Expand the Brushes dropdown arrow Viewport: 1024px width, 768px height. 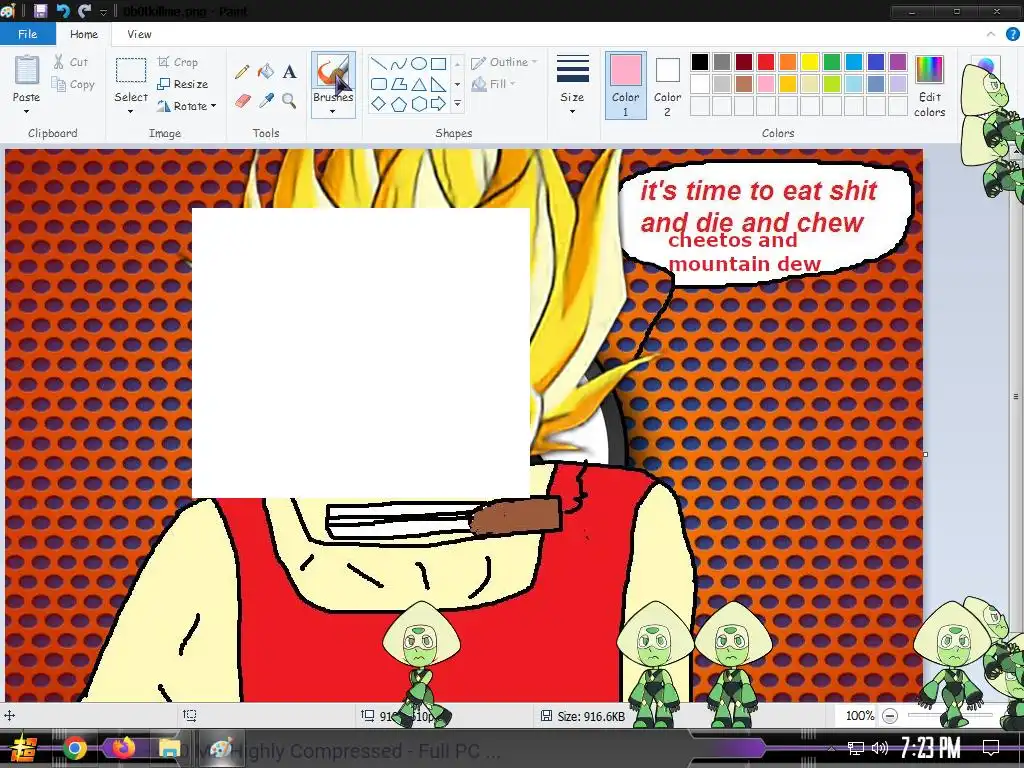(x=332, y=111)
